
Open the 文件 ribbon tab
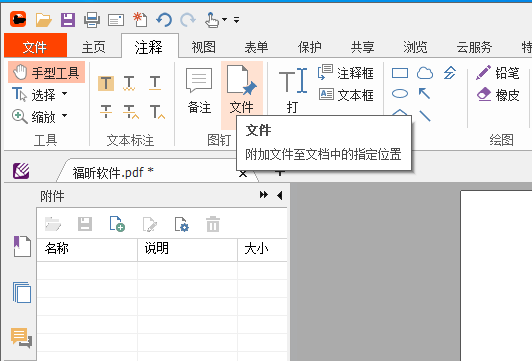(x=35, y=46)
